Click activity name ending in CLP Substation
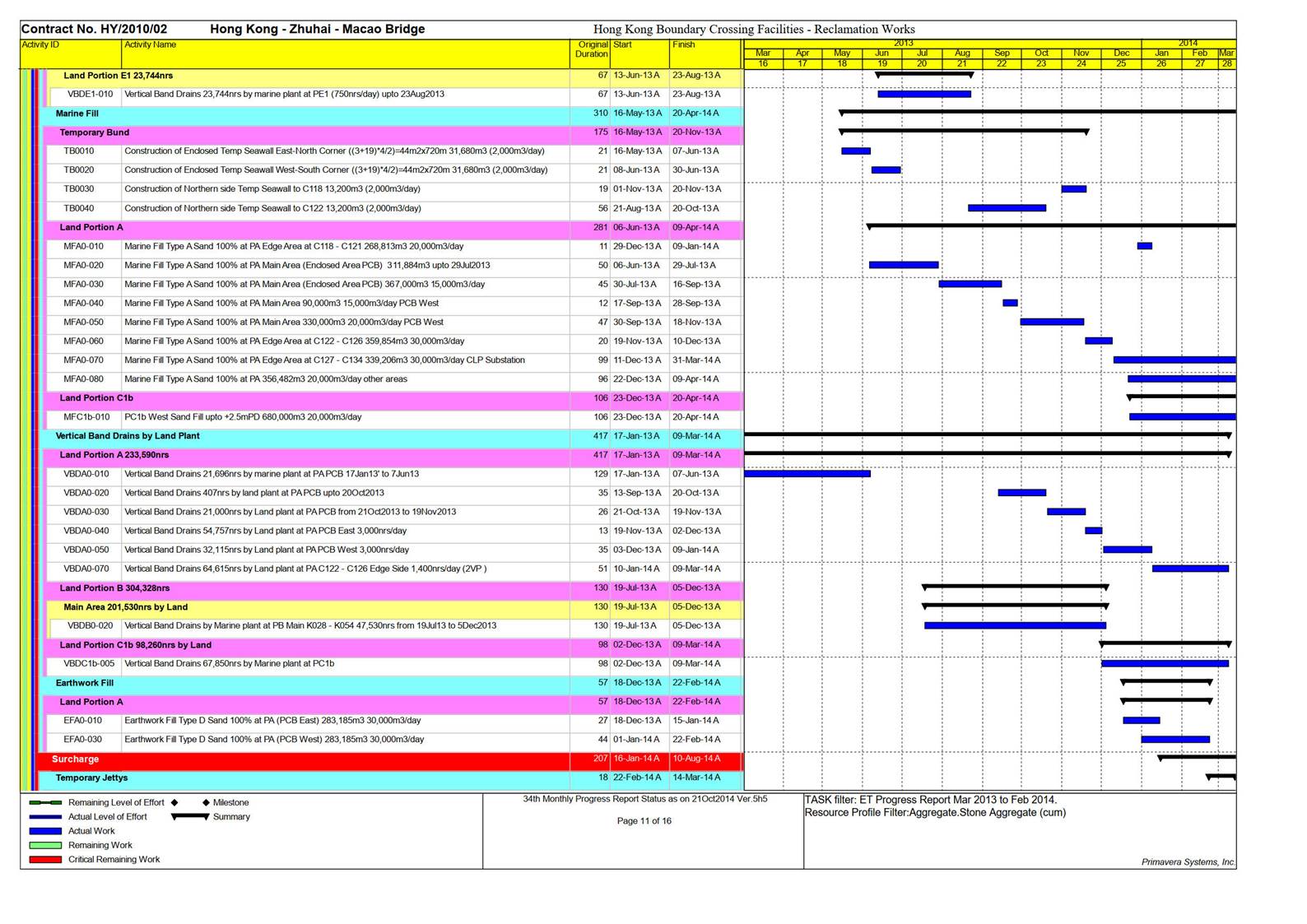The image size is (1307, 924). click(324, 360)
